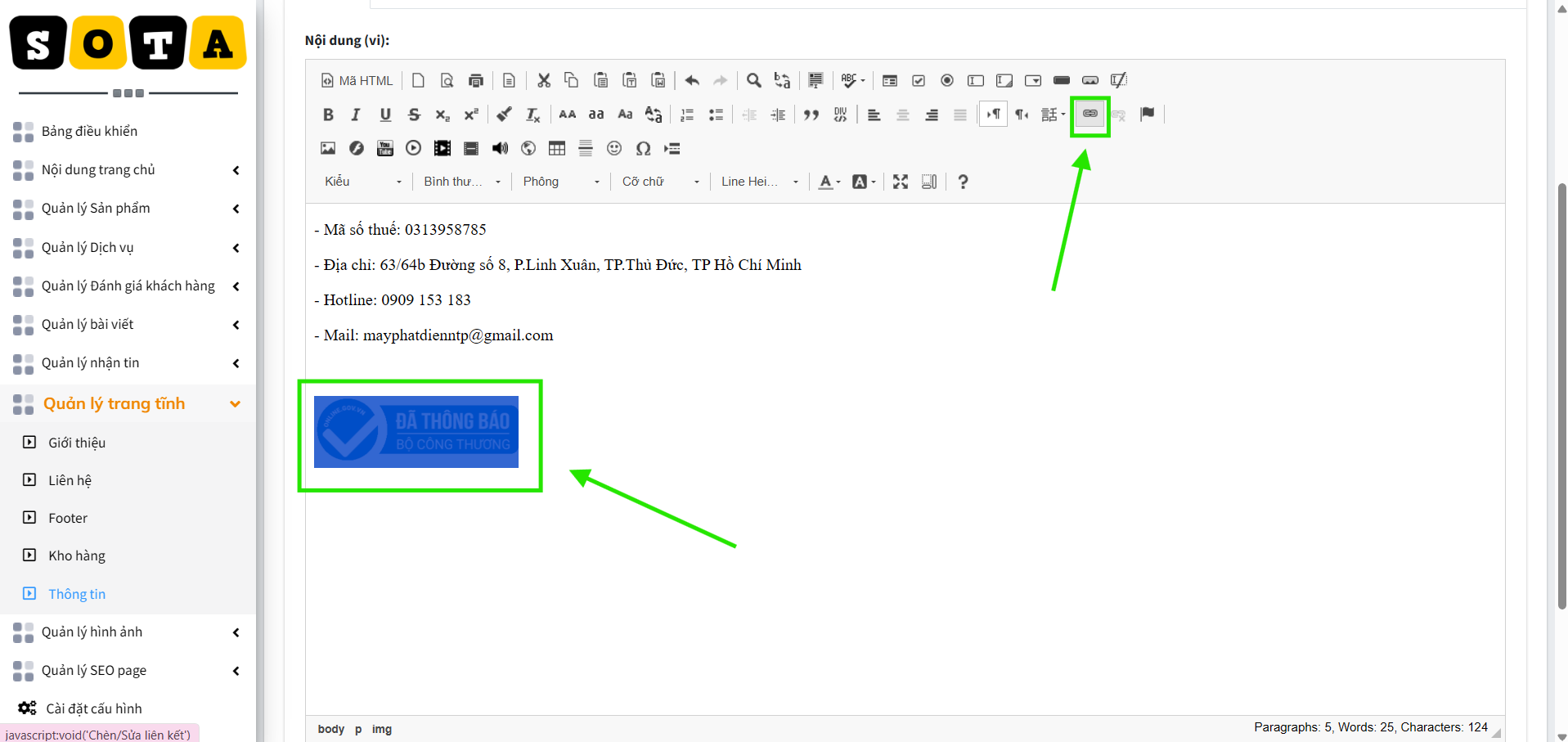This screenshot has width=1568, height=742.
Task: Toggle the Mã HTML source view
Action: [x=357, y=80]
